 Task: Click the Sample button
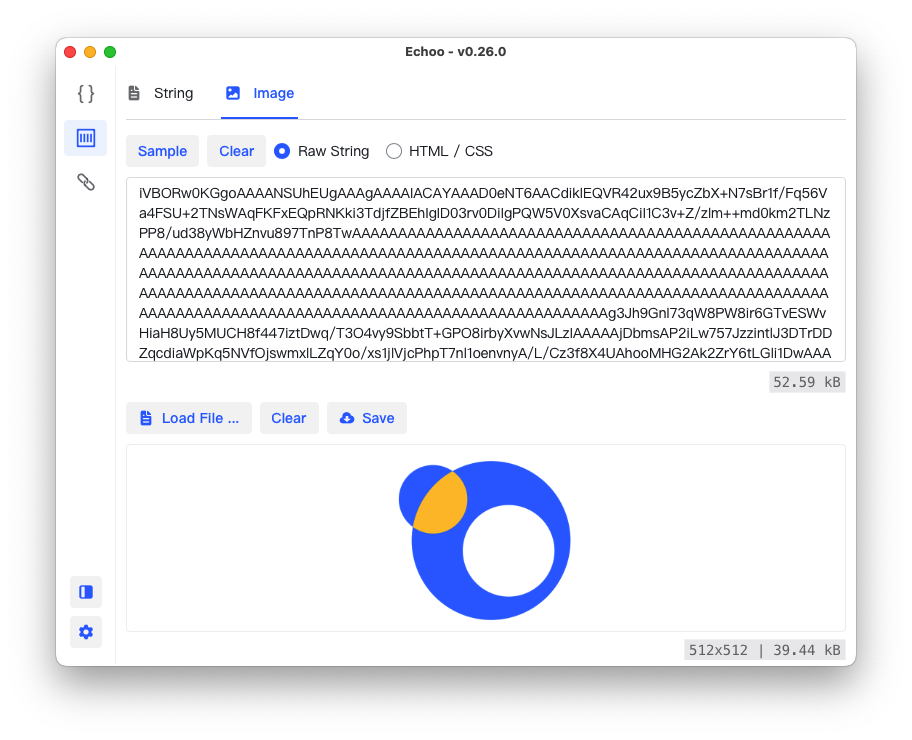click(x=162, y=151)
